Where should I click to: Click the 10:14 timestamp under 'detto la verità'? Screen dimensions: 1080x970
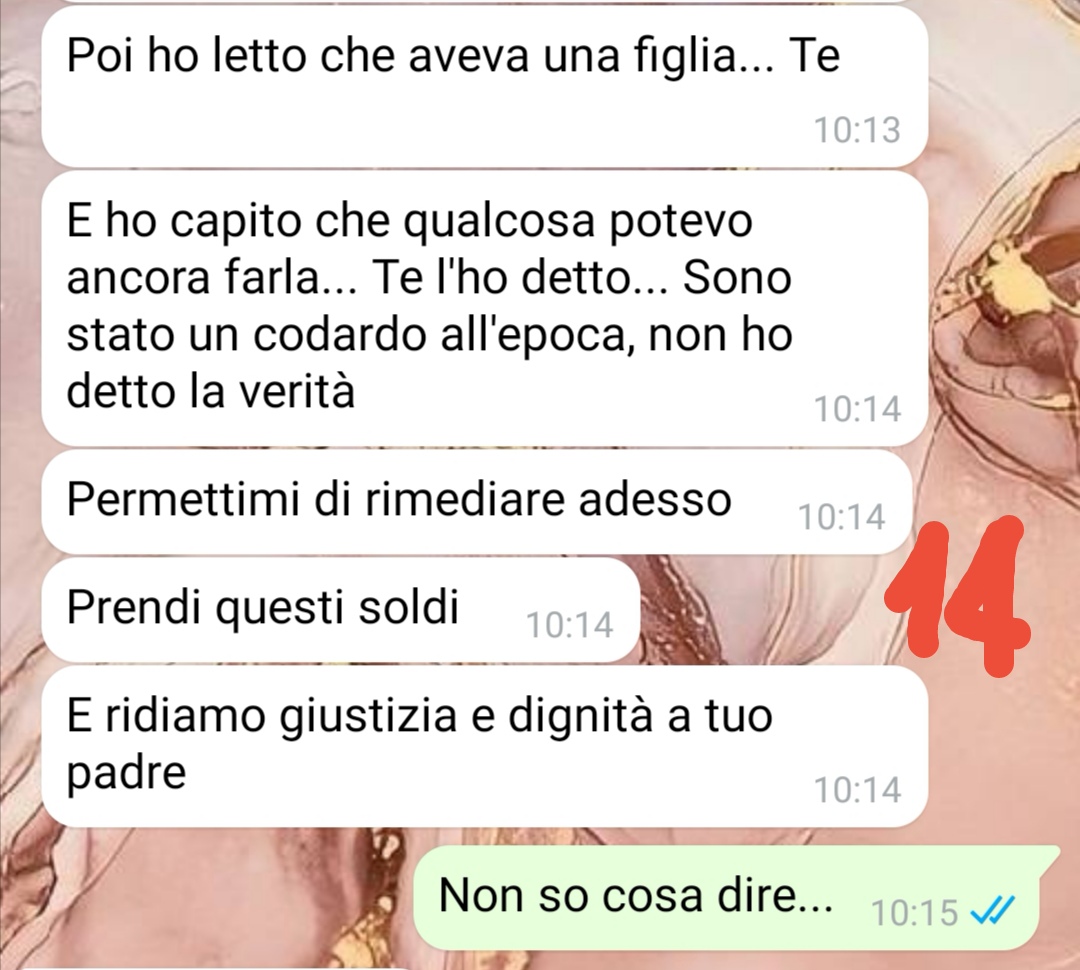[858, 409]
